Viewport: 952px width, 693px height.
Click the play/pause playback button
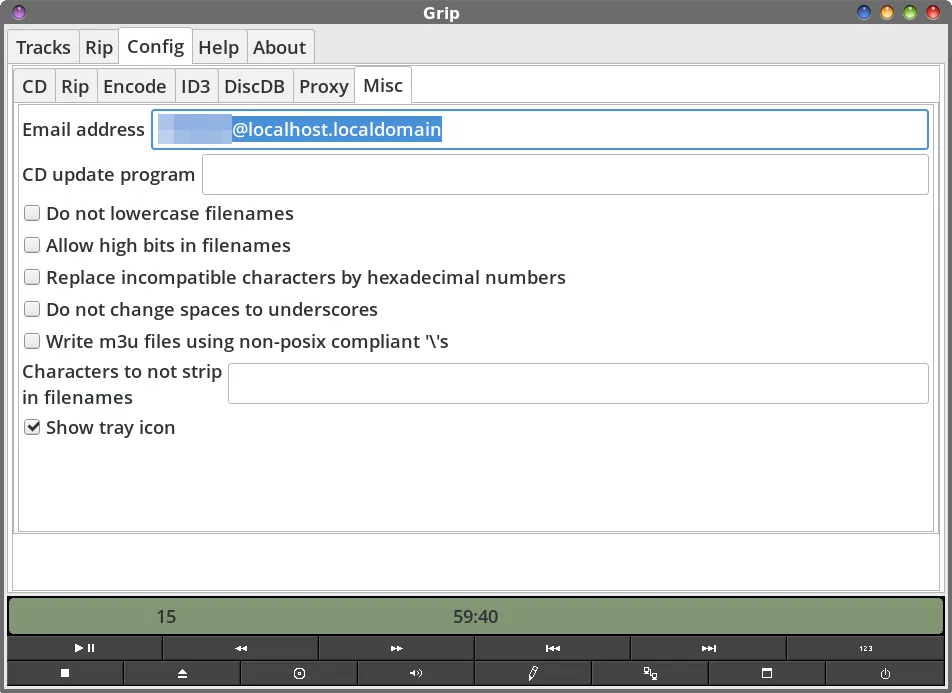coord(84,648)
